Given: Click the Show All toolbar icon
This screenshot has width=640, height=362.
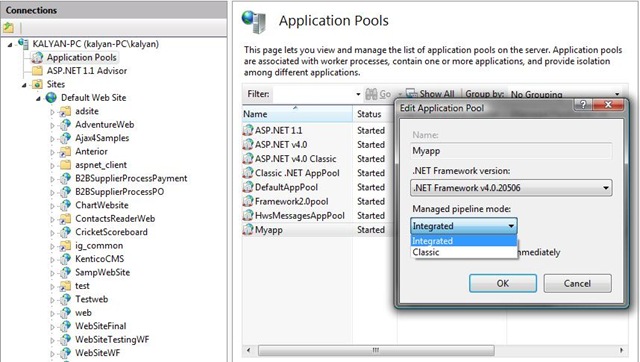Looking at the screenshot, I should click(411, 94).
